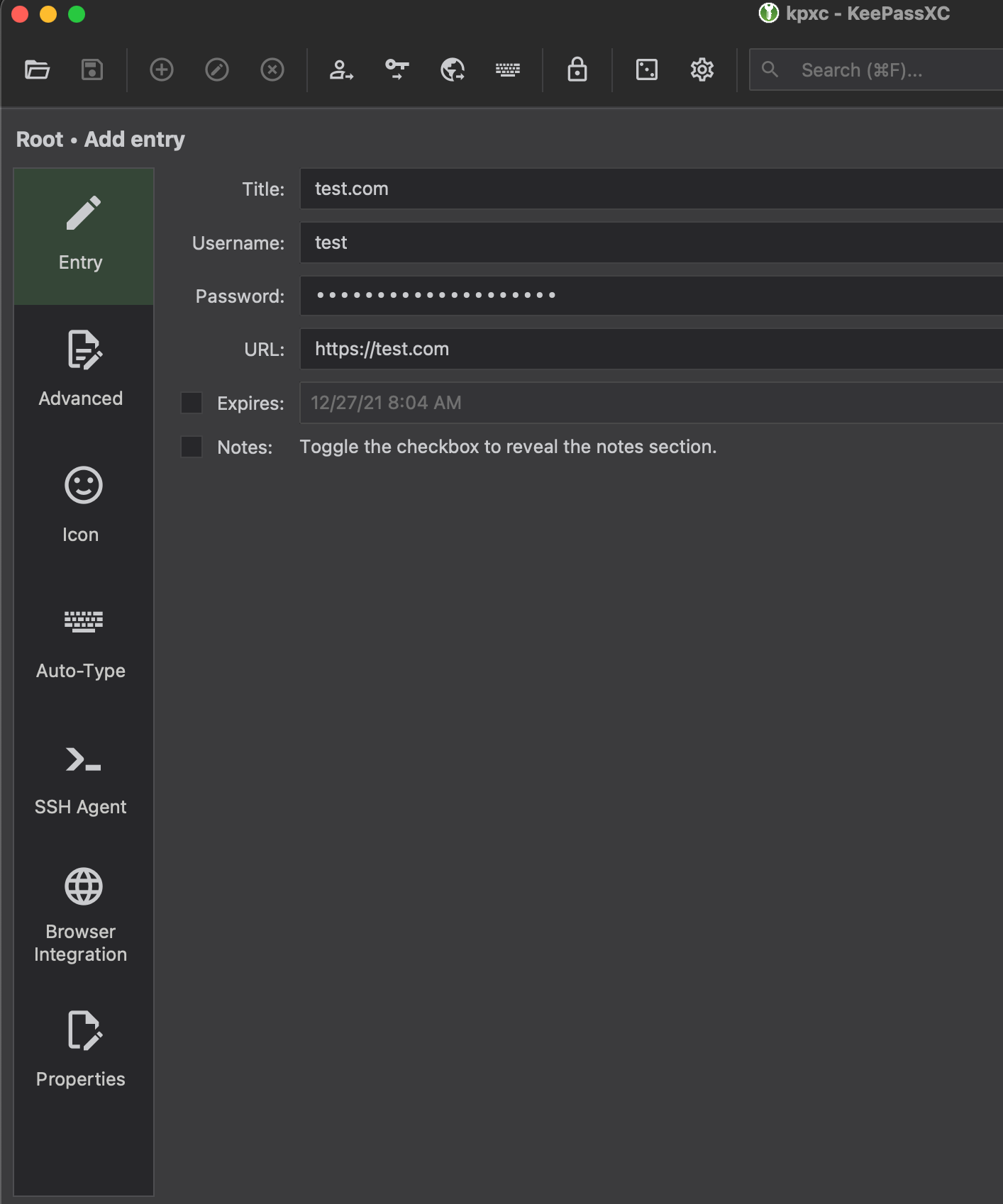Viewport: 1003px width, 1204px height.
Task: Open database folder icon in toolbar
Action: point(37,69)
